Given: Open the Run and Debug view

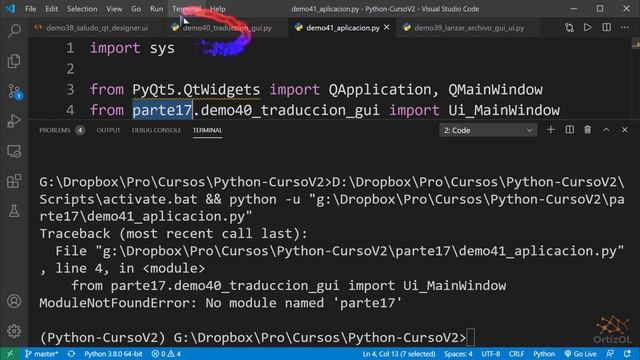Looking at the screenshot, I should (14, 121).
